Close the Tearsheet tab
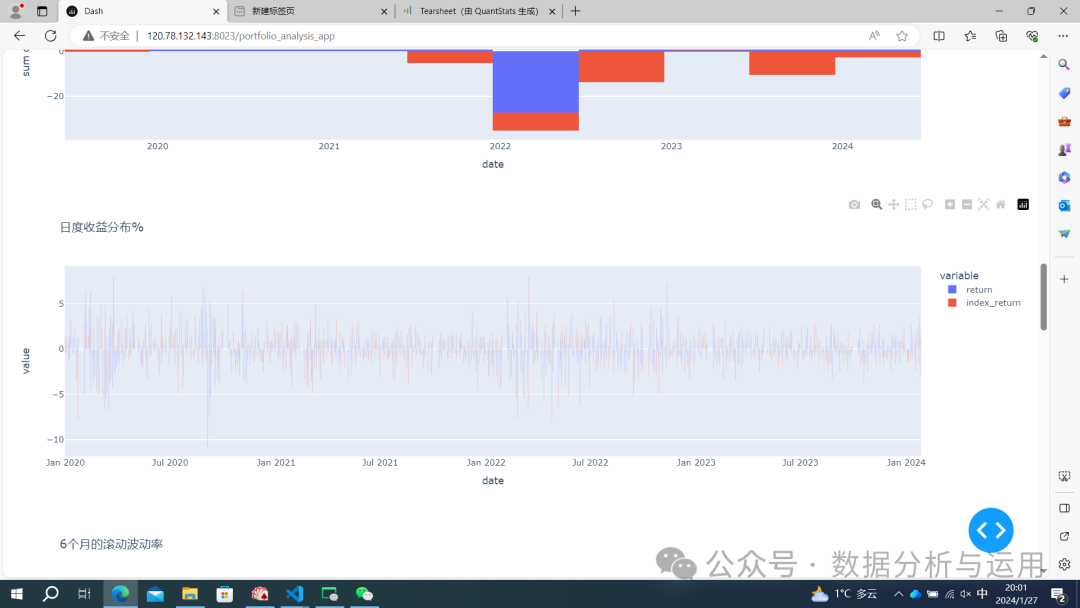Screen dimensions: 1080x608 [552, 11]
